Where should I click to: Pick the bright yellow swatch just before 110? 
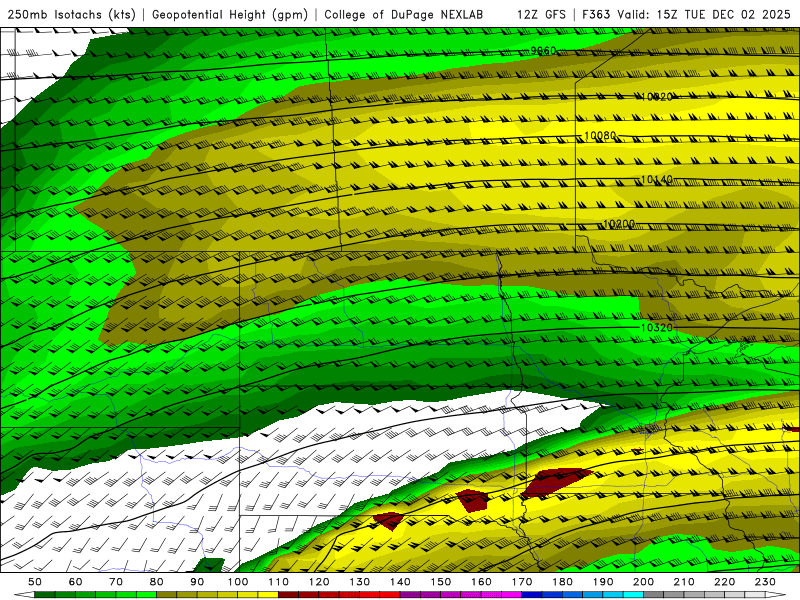point(268,595)
